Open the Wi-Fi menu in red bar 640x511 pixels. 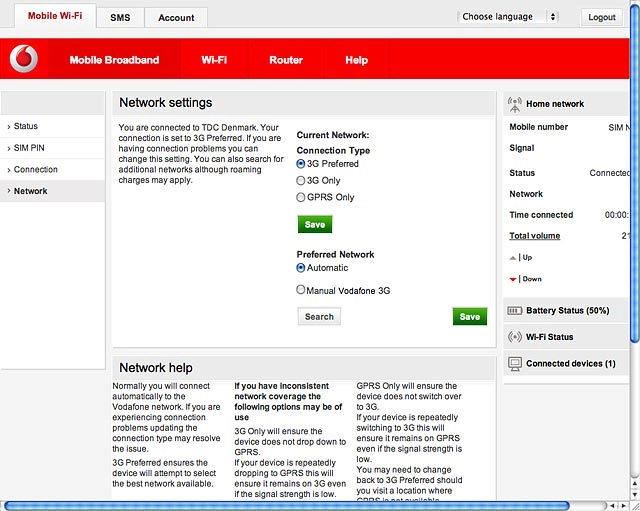pos(214,60)
